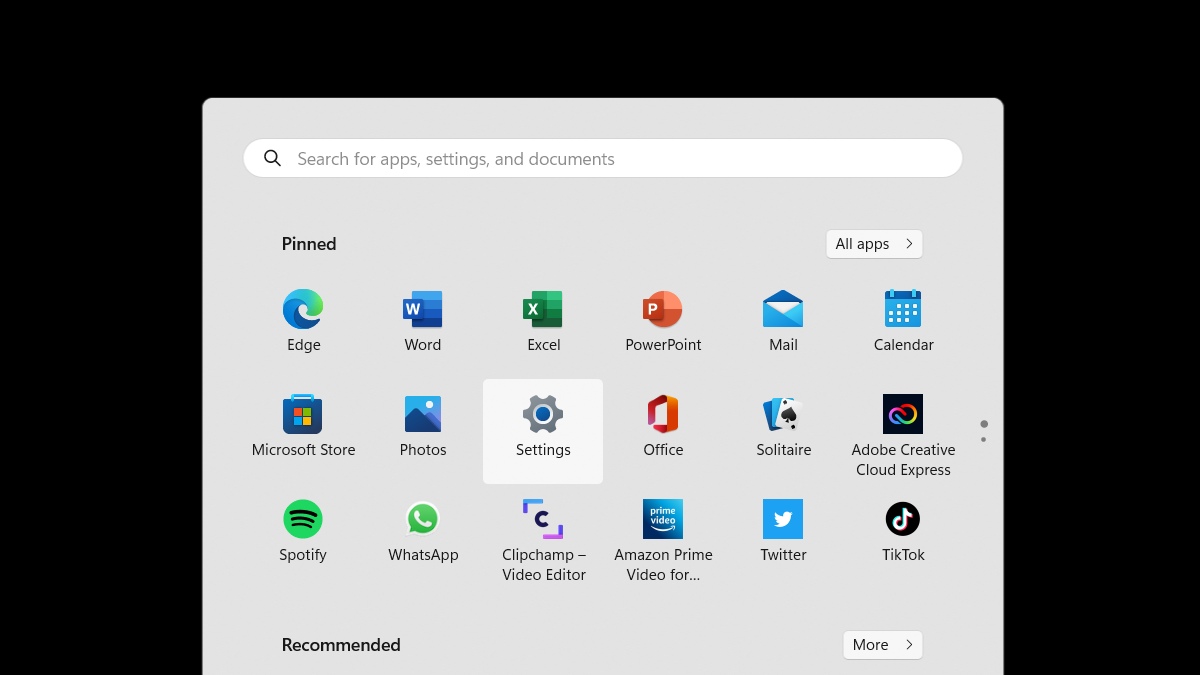1200x675 pixels.
Task: Open the Edge browser
Action: 303,321
